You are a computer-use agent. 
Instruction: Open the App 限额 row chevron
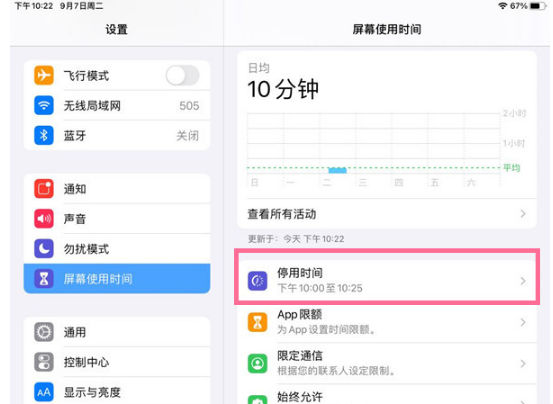tap(523, 322)
